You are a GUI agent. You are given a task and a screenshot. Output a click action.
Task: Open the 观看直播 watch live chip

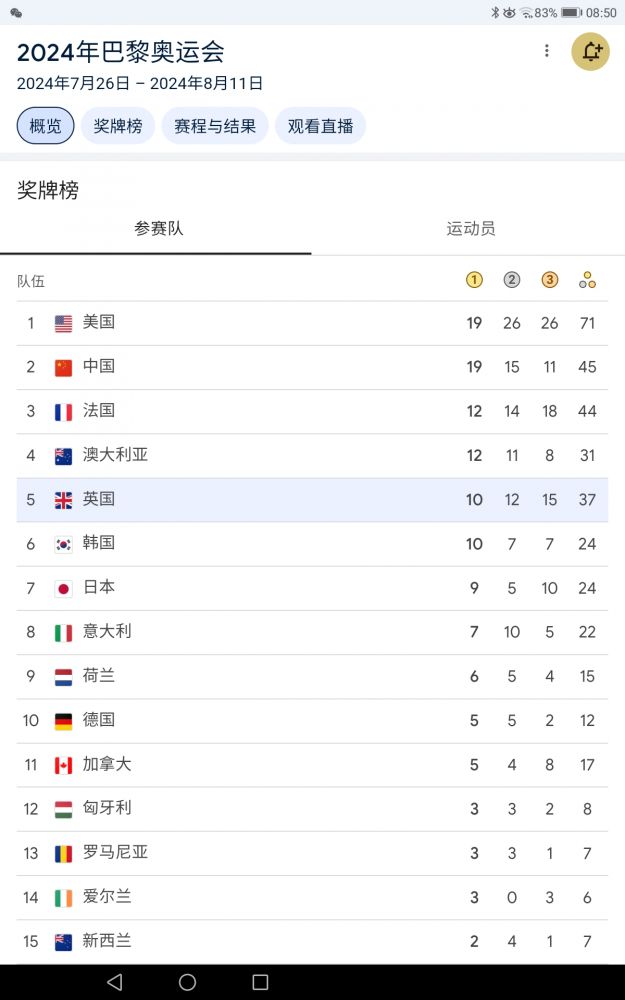pos(320,126)
